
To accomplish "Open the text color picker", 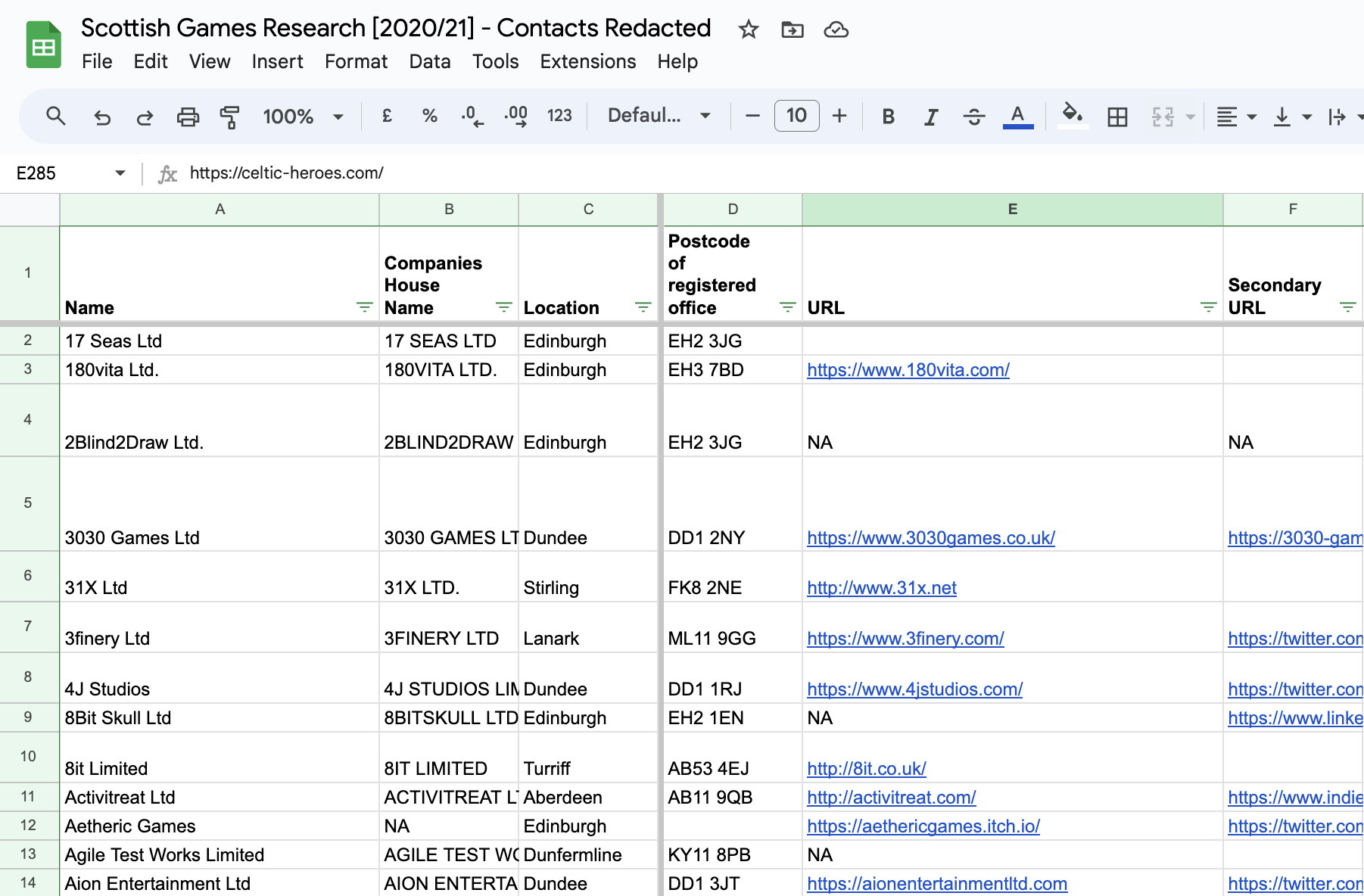I will click(1018, 117).
